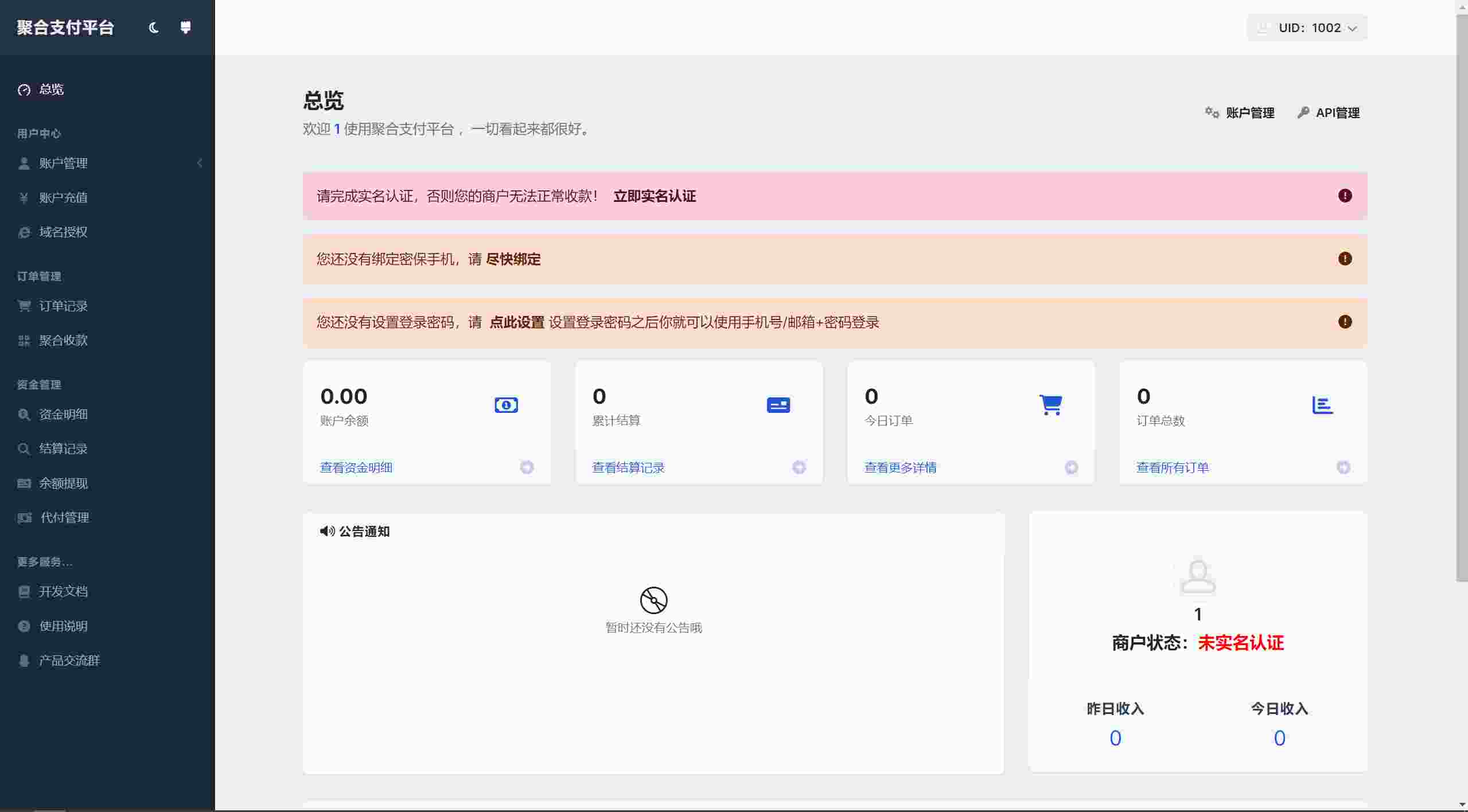Click the 聚合收款 QR code icon
1468x812 pixels.
[24, 341]
